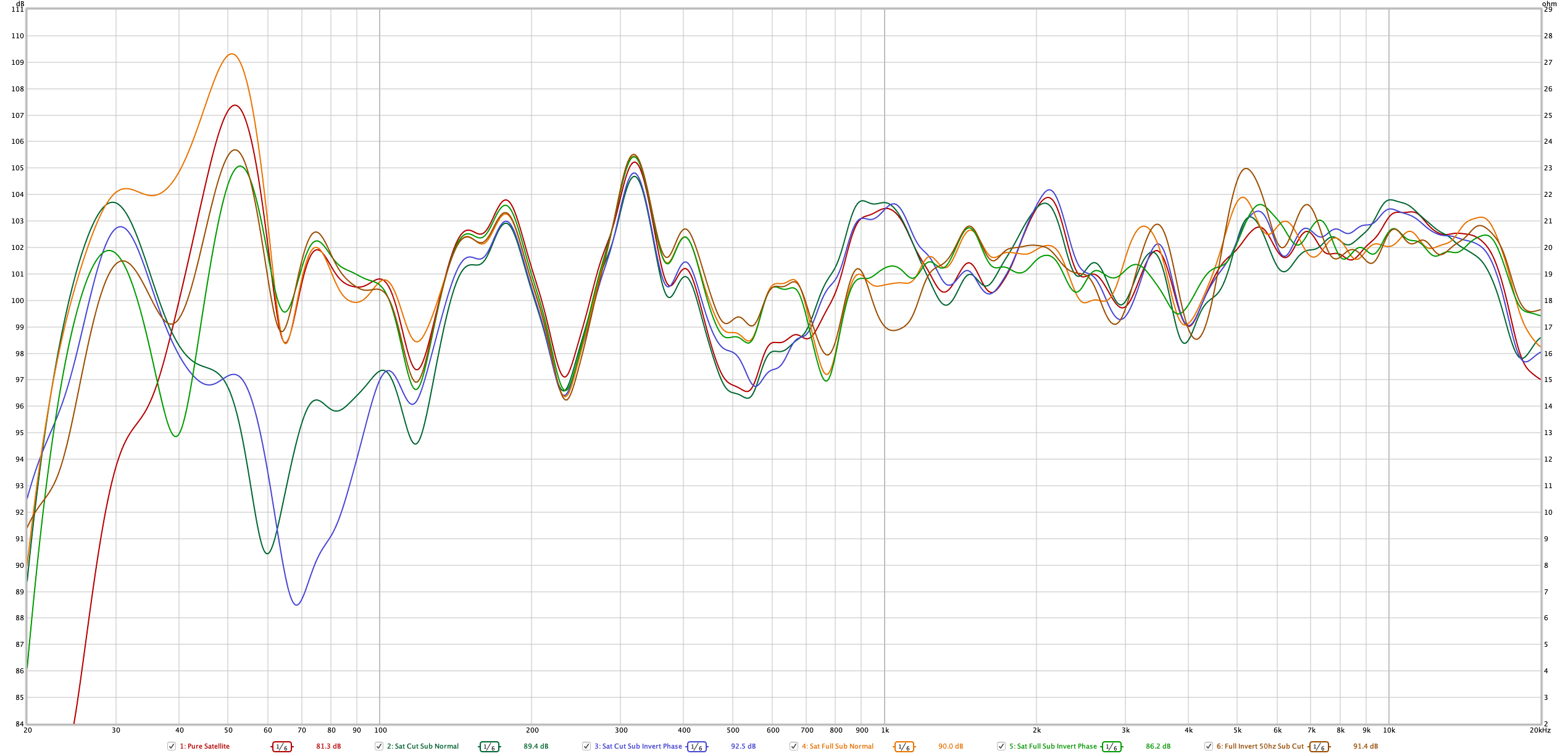Click the ohm label on right axis
The width and height of the screenshot is (1568, 756).
tap(1549, 4)
